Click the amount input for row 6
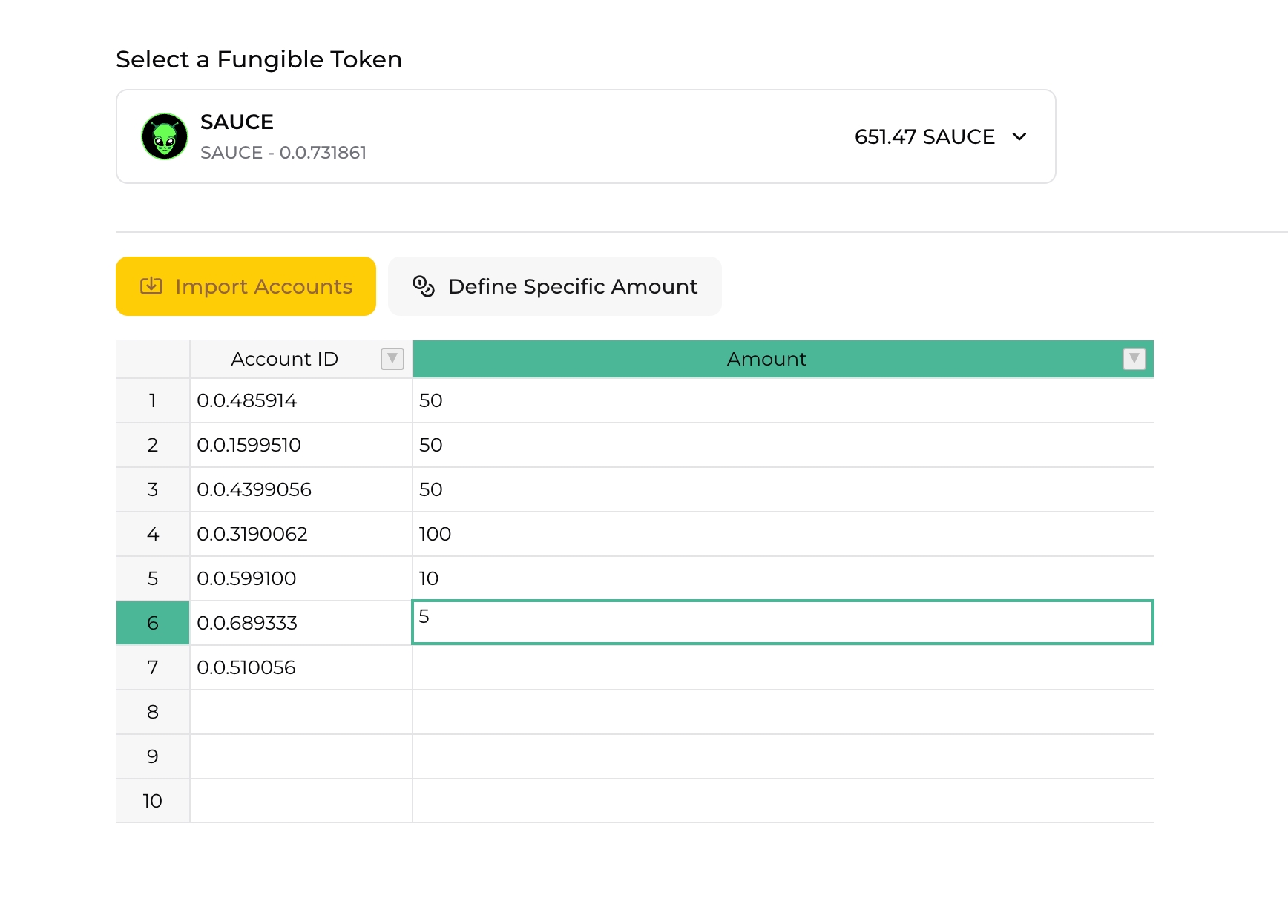Screen dimensions: 1288x924 (x=782, y=622)
